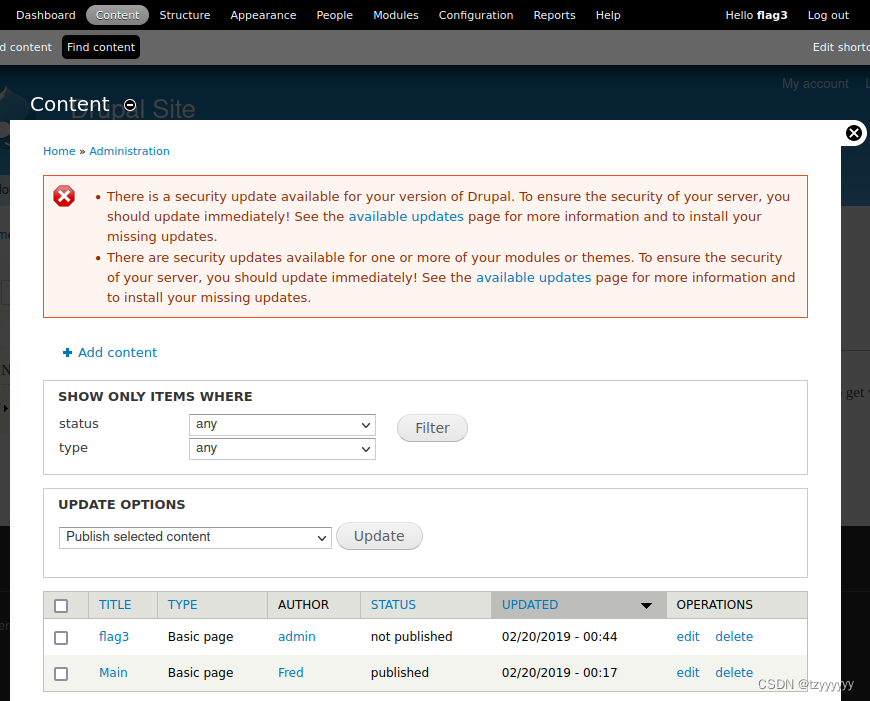Click the '02/20/2019 - 00:44' date cell
The height and width of the screenshot is (701, 870).
pyautogui.click(x=559, y=637)
